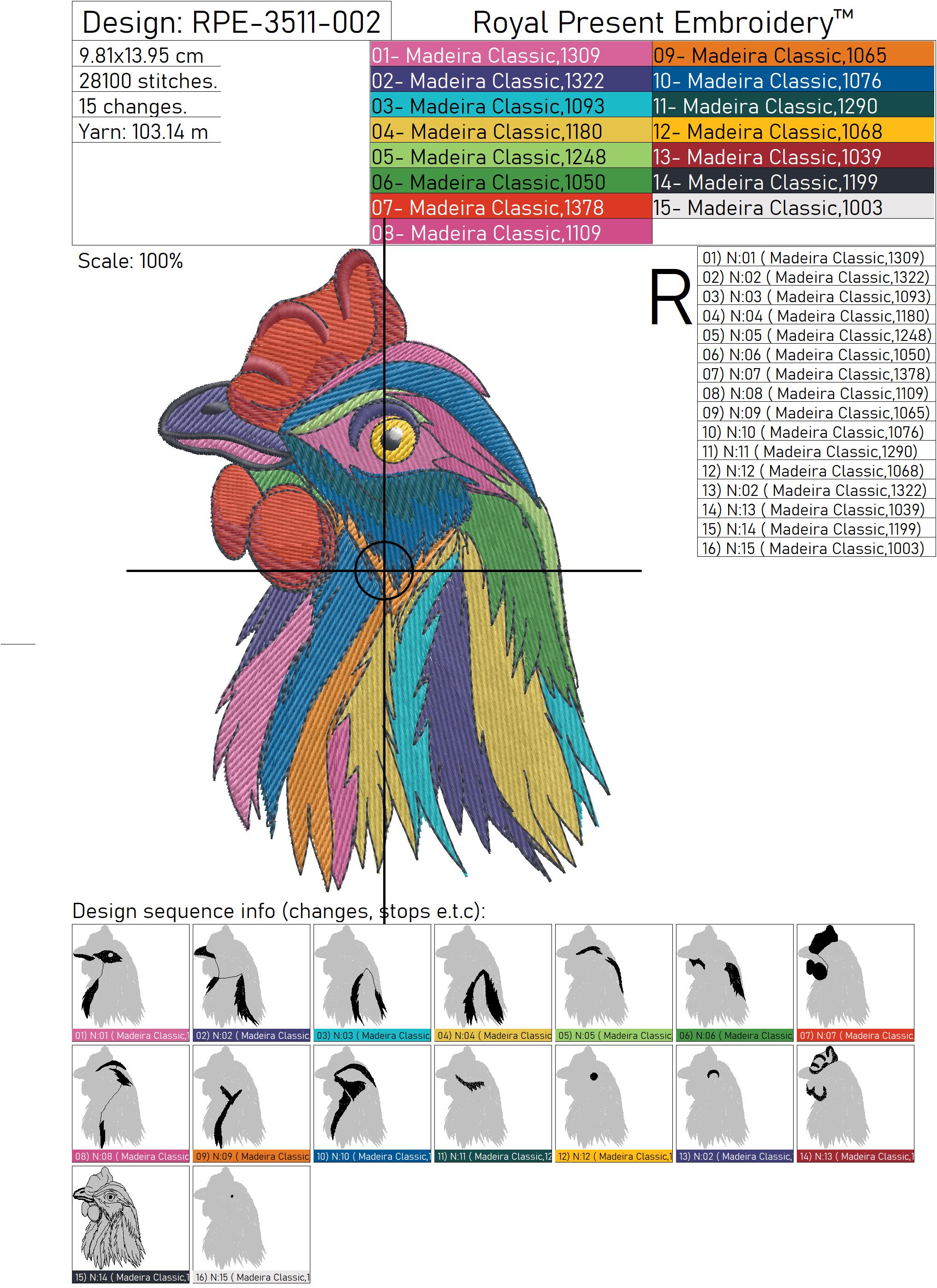Click list row '15) N:14 ( Madeira Classic,1199)'
Viewport: 937px width, 1288px height.
tap(816, 529)
